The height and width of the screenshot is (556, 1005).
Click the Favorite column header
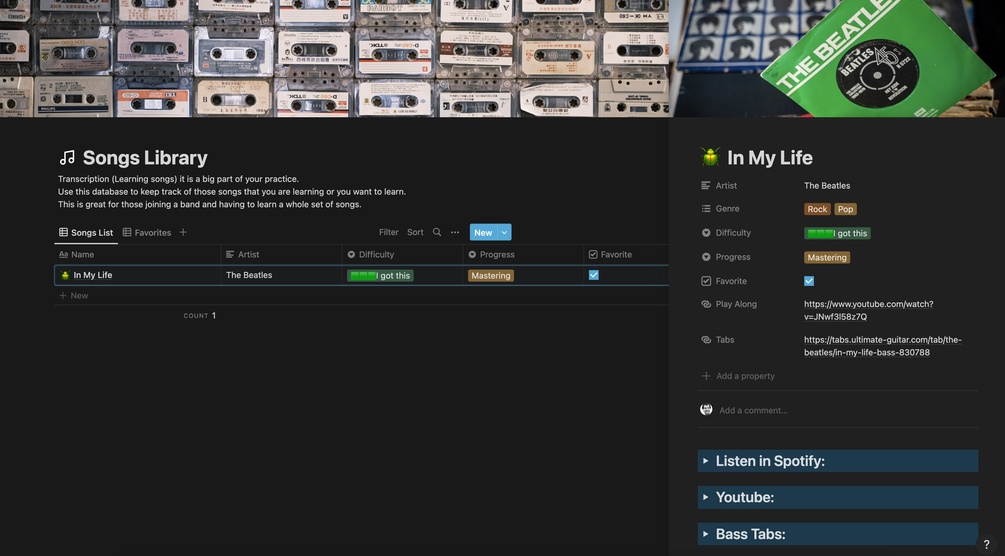(x=626, y=255)
